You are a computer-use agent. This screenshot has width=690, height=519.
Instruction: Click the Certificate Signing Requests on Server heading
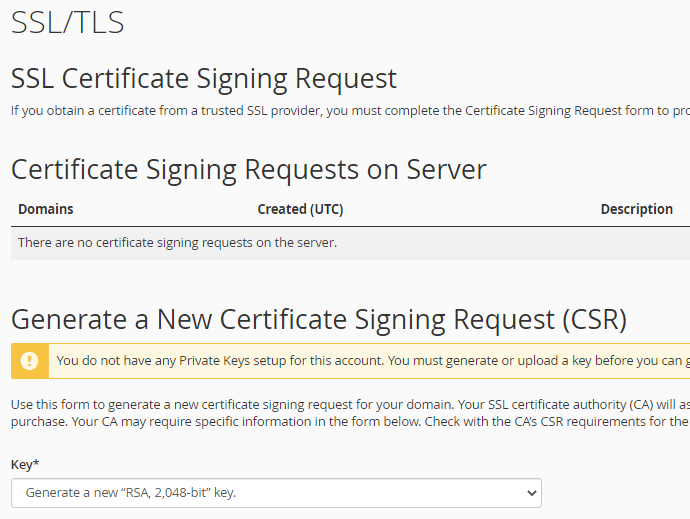[x=249, y=169]
